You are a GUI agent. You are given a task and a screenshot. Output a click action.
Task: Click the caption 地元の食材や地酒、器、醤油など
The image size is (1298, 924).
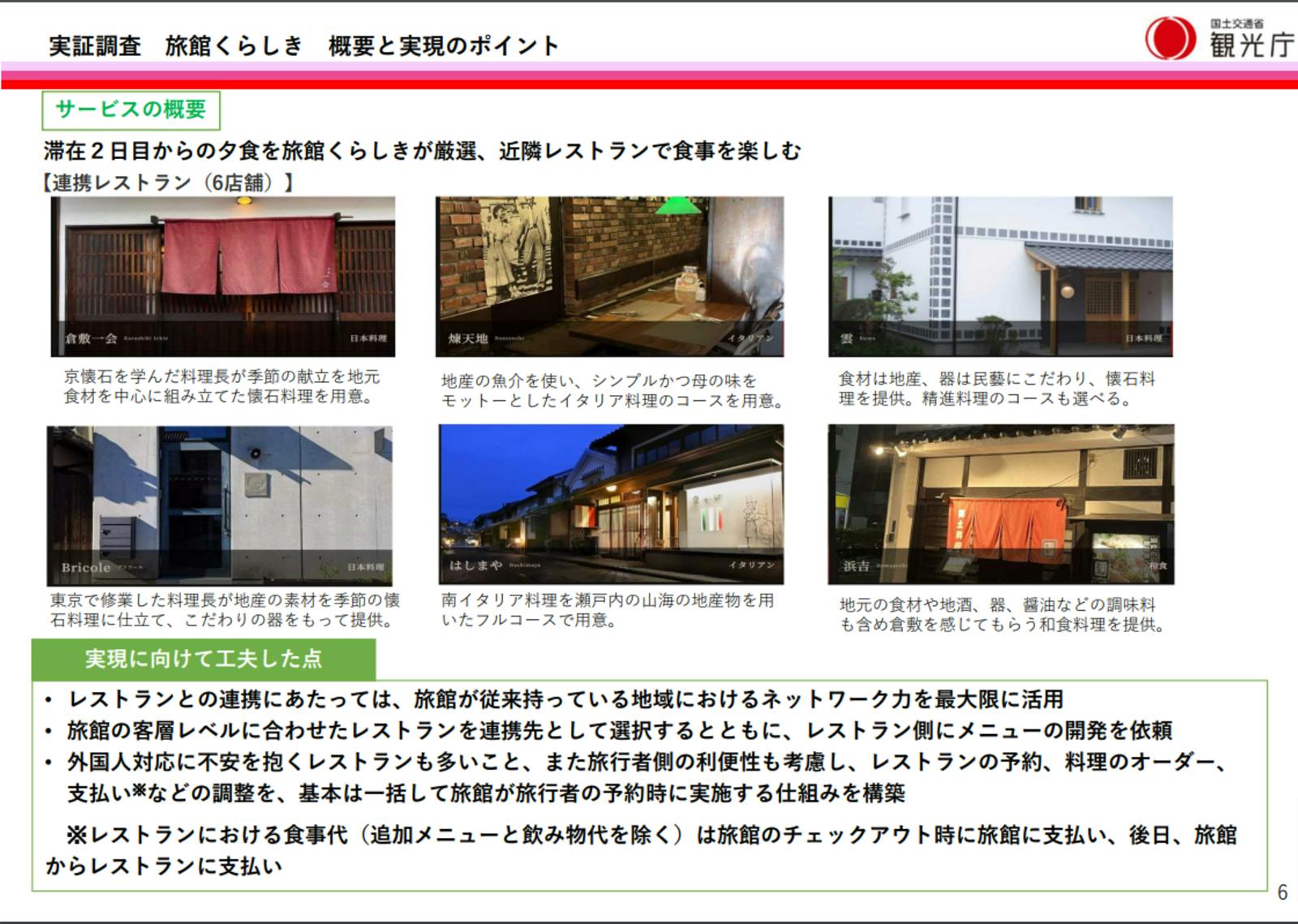click(1003, 615)
